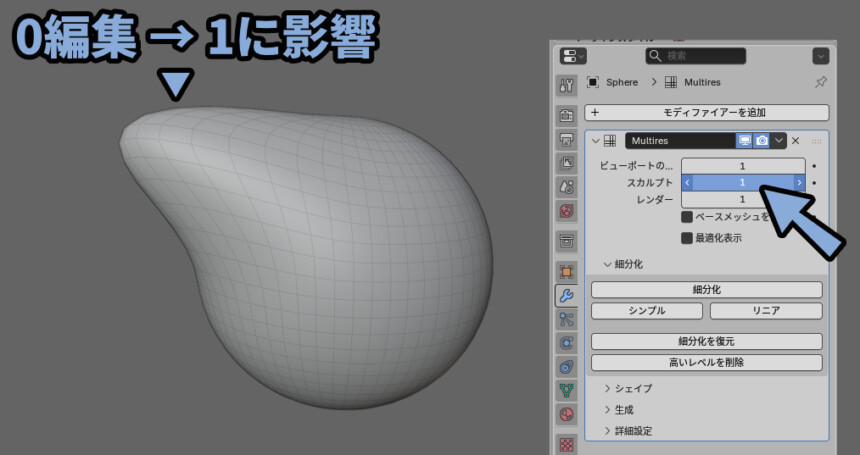Image resolution: width=860 pixels, height=455 pixels.
Task: Open the Tool properties tab icon
Action: click(567, 86)
